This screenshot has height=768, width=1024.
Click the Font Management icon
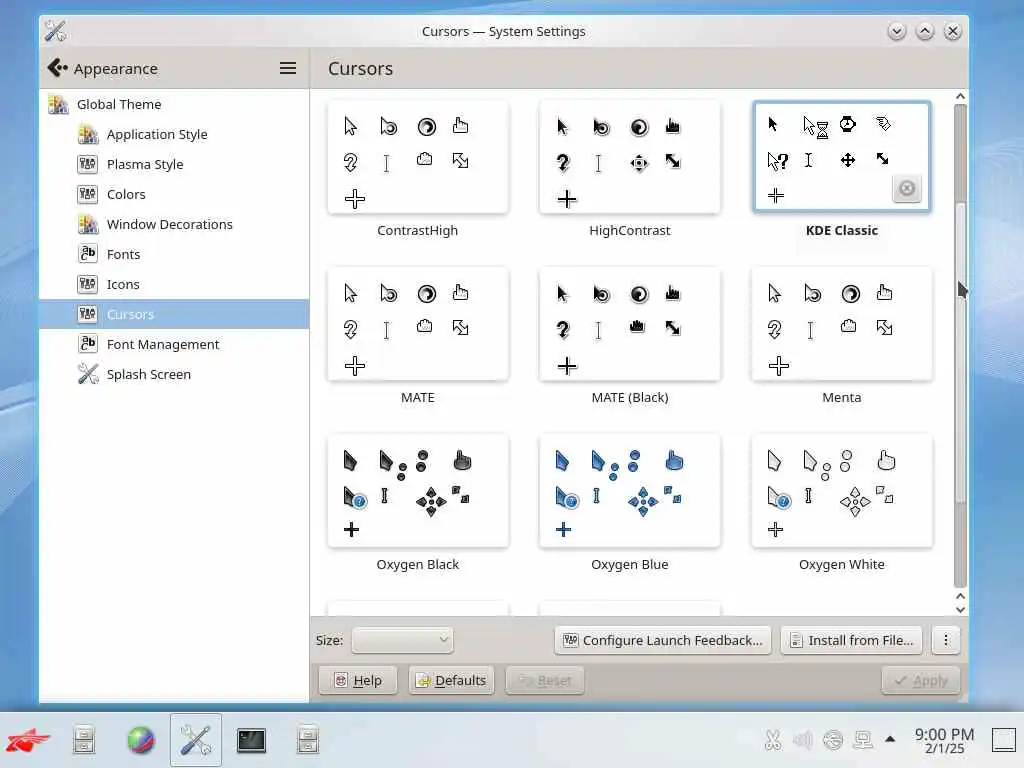point(88,344)
